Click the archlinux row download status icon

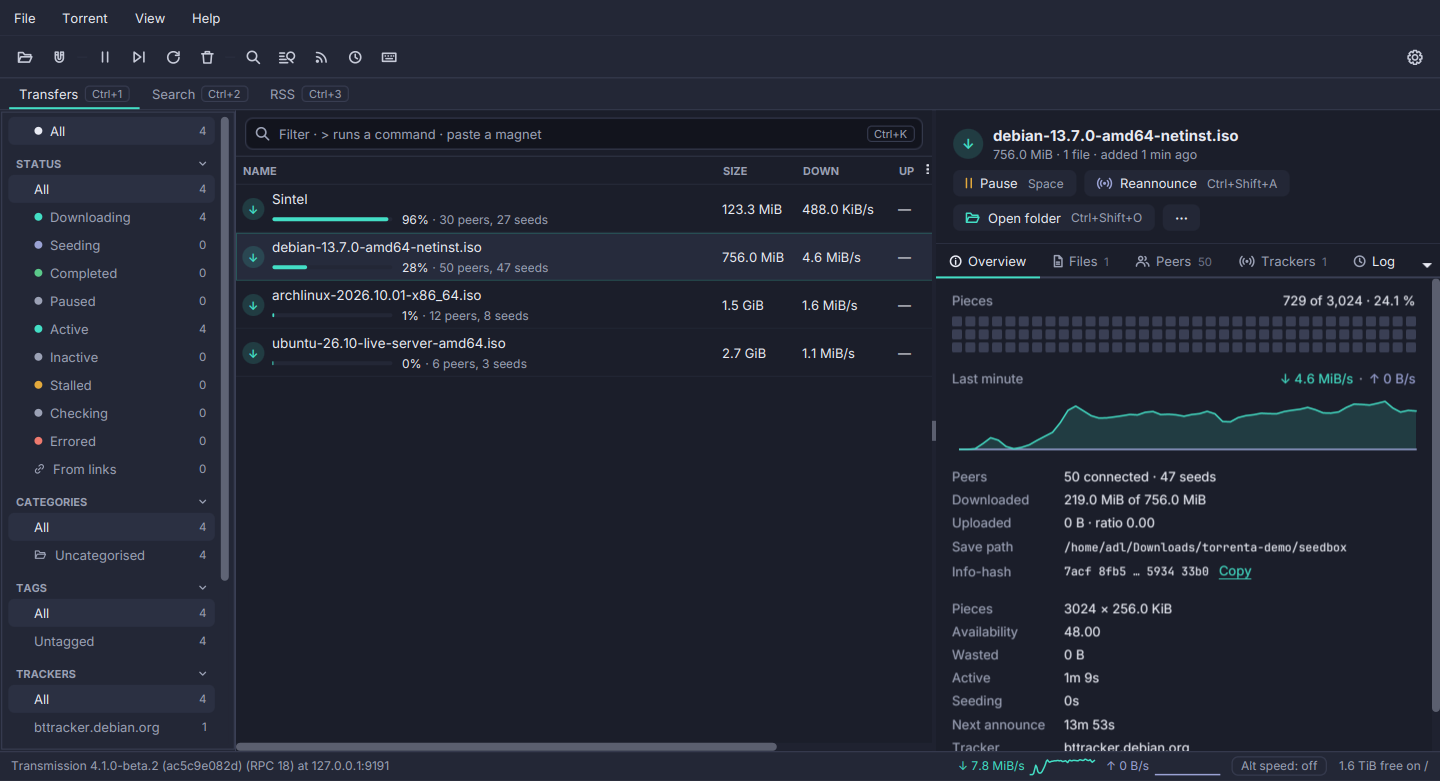[x=253, y=305]
